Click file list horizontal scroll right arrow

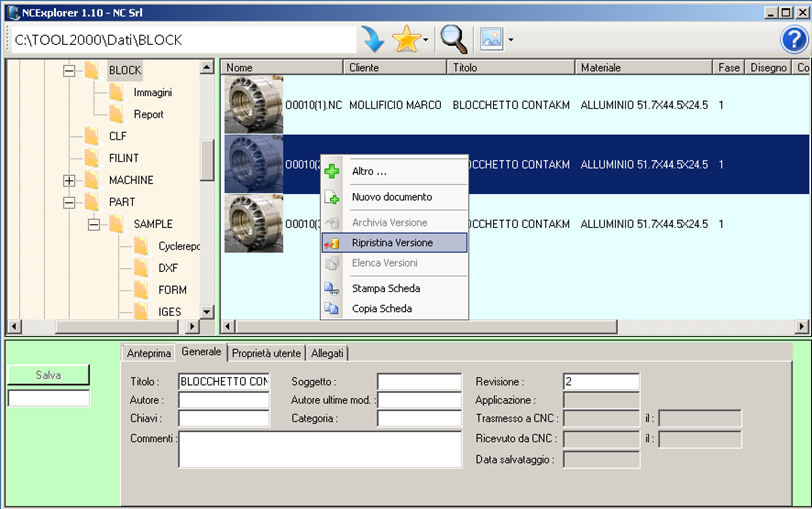tap(802, 326)
